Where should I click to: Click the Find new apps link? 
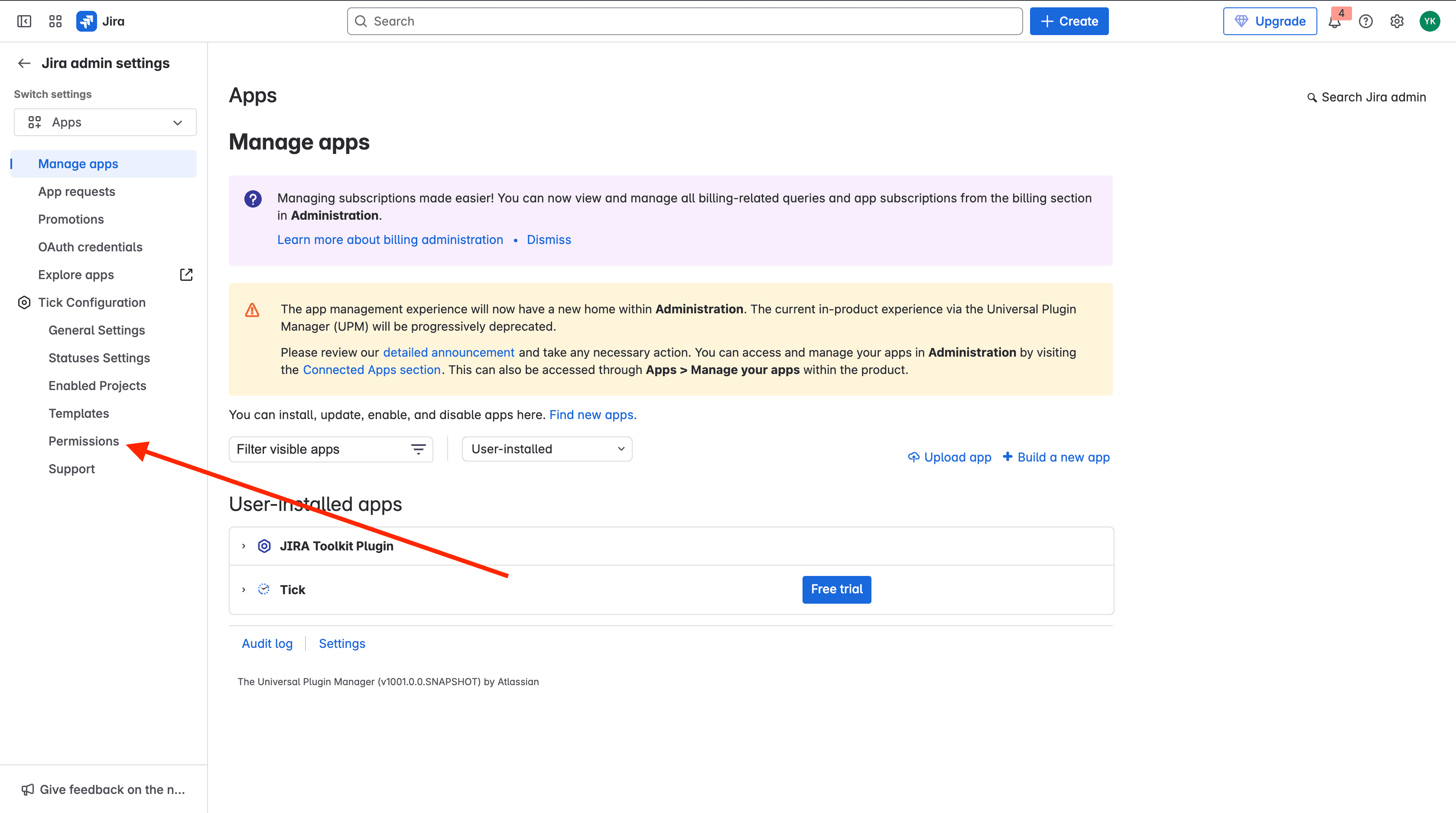593,415
